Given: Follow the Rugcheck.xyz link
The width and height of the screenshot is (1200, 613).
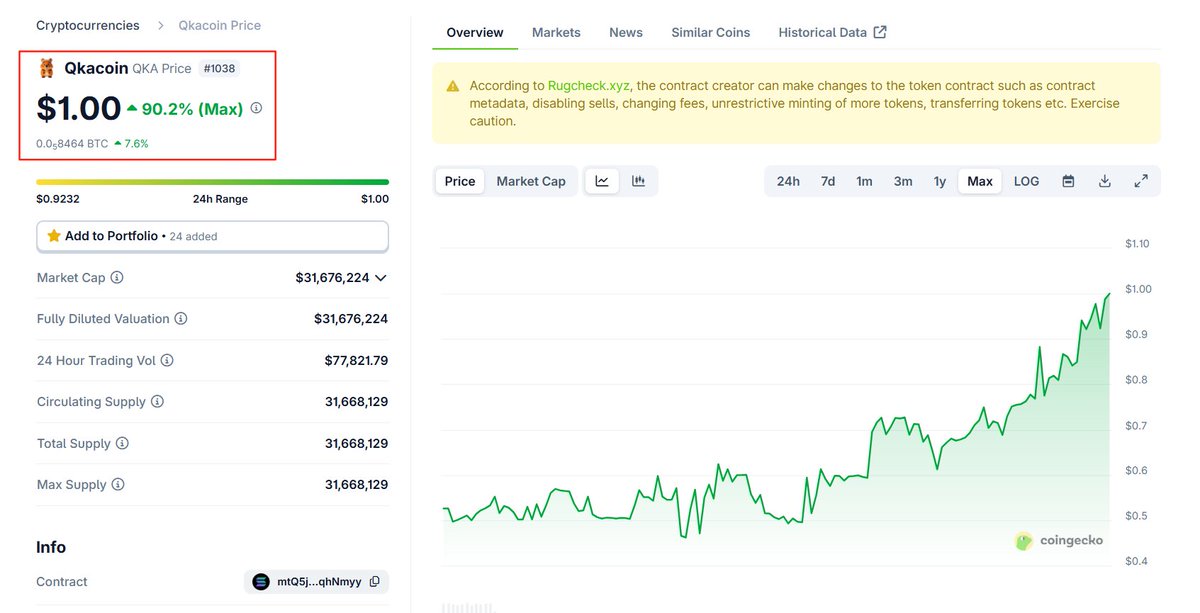Looking at the screenshot, I should click(589, 86).
